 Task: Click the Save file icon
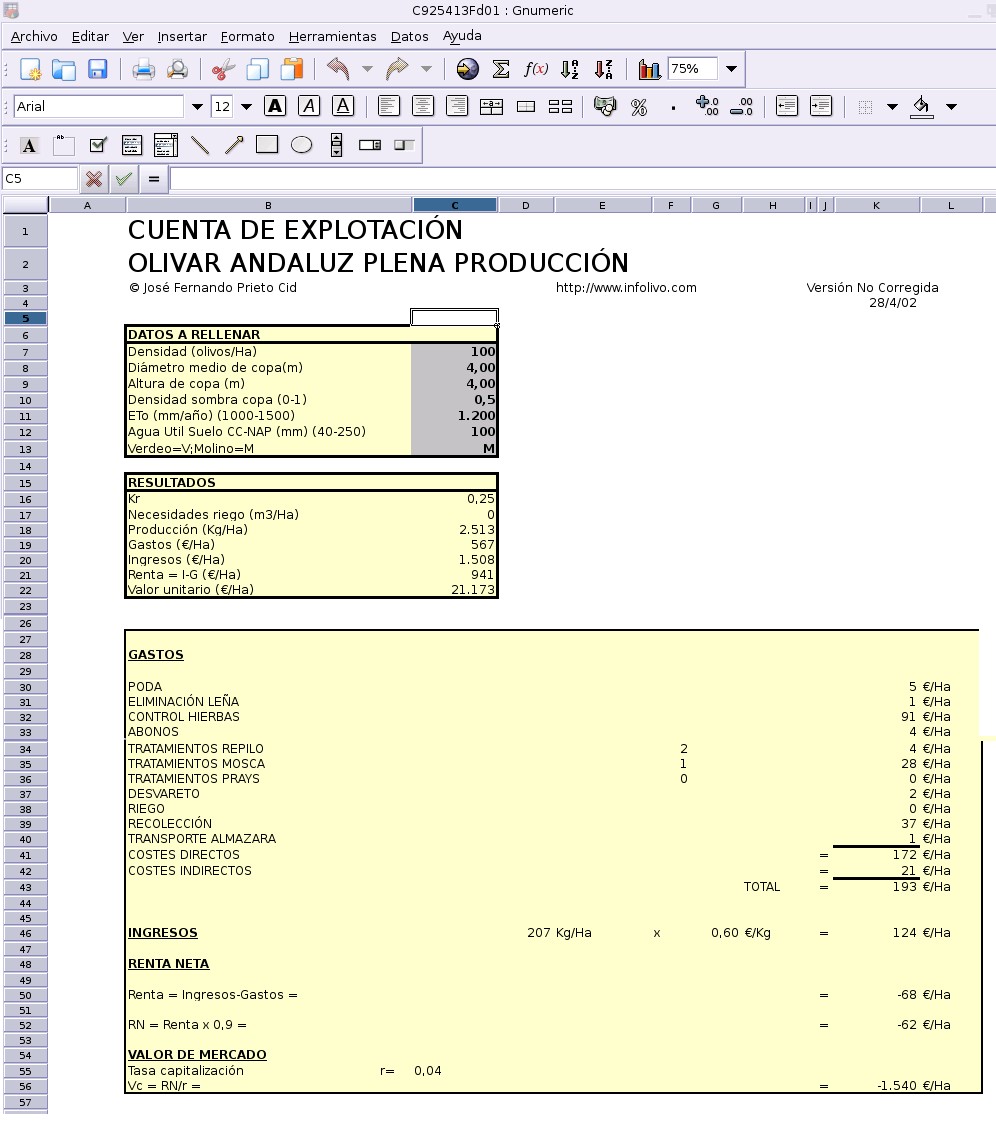(97, 70)
